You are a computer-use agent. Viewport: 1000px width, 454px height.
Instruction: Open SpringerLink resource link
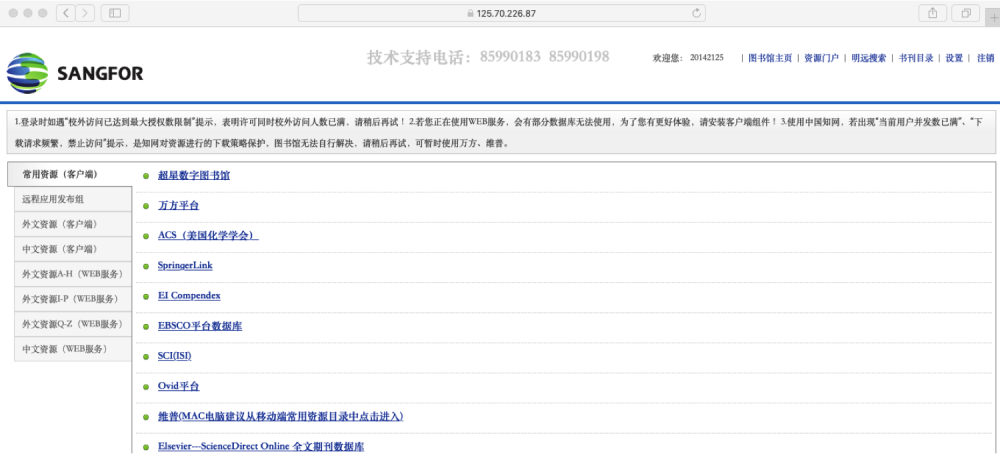pyautogui.click(x=185, y=265)
